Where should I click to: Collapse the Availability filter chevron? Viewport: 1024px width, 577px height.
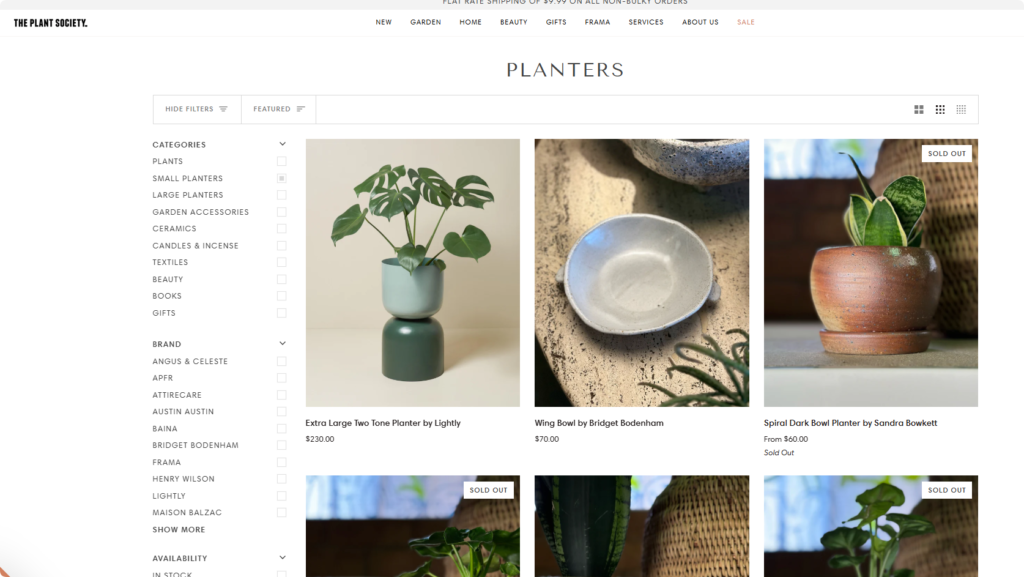pos(282,557)
